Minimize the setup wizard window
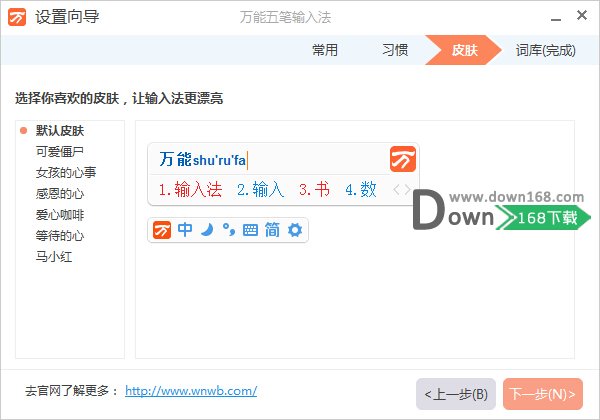The height and width of the screenshot is (420, 600). (x=556, y=19)
